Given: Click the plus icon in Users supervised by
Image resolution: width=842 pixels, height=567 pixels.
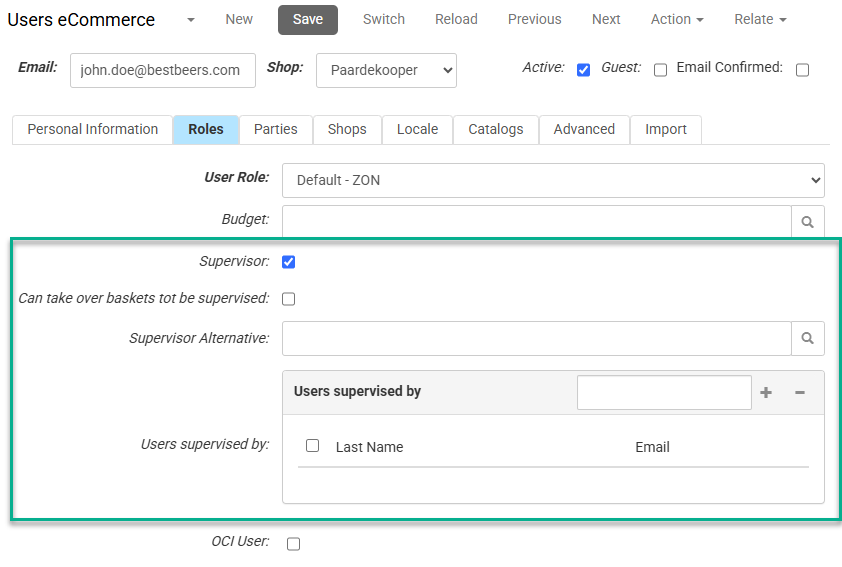Looking at the screenshot, I should [x=766, y=393].
